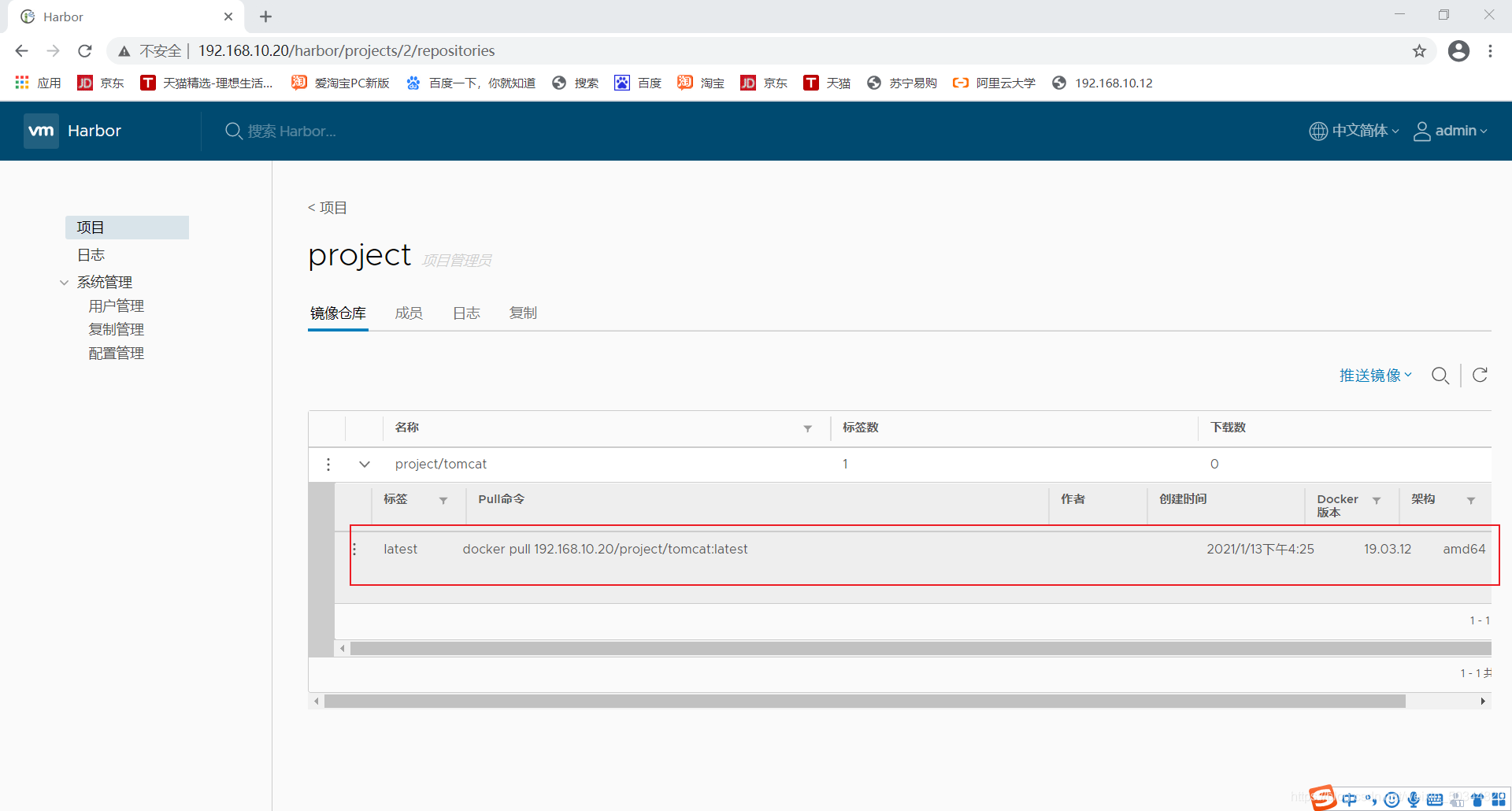Open actions menu for latest tag row
This screenshot has height=811, width=1512.
click(x=354, y=549)
